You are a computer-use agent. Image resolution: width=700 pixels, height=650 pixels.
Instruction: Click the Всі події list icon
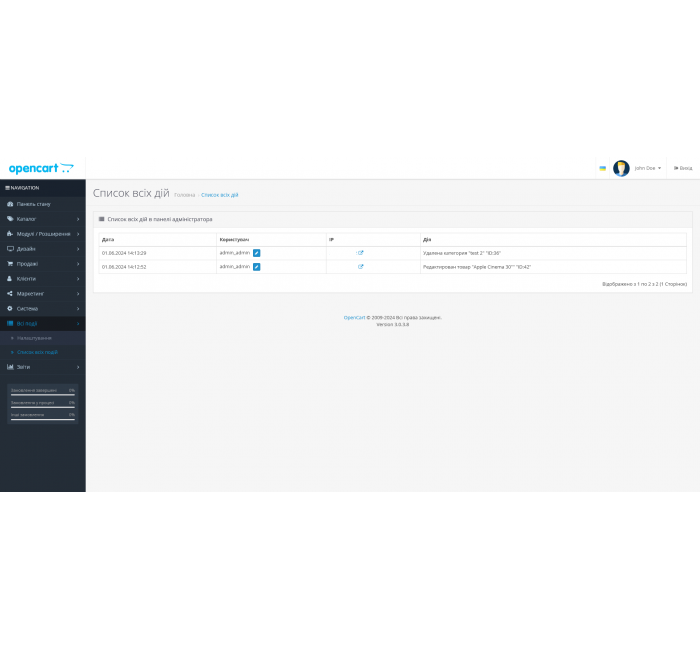pyautogui.click(x=10, y=323)
